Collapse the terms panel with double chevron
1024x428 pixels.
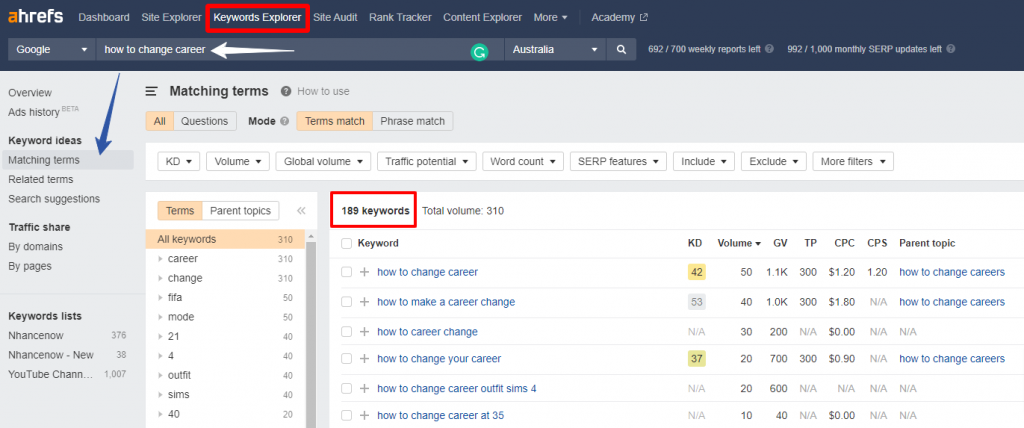[301, 210]
